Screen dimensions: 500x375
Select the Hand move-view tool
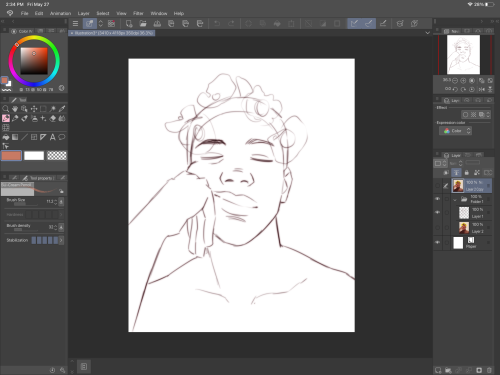(15, 109)
